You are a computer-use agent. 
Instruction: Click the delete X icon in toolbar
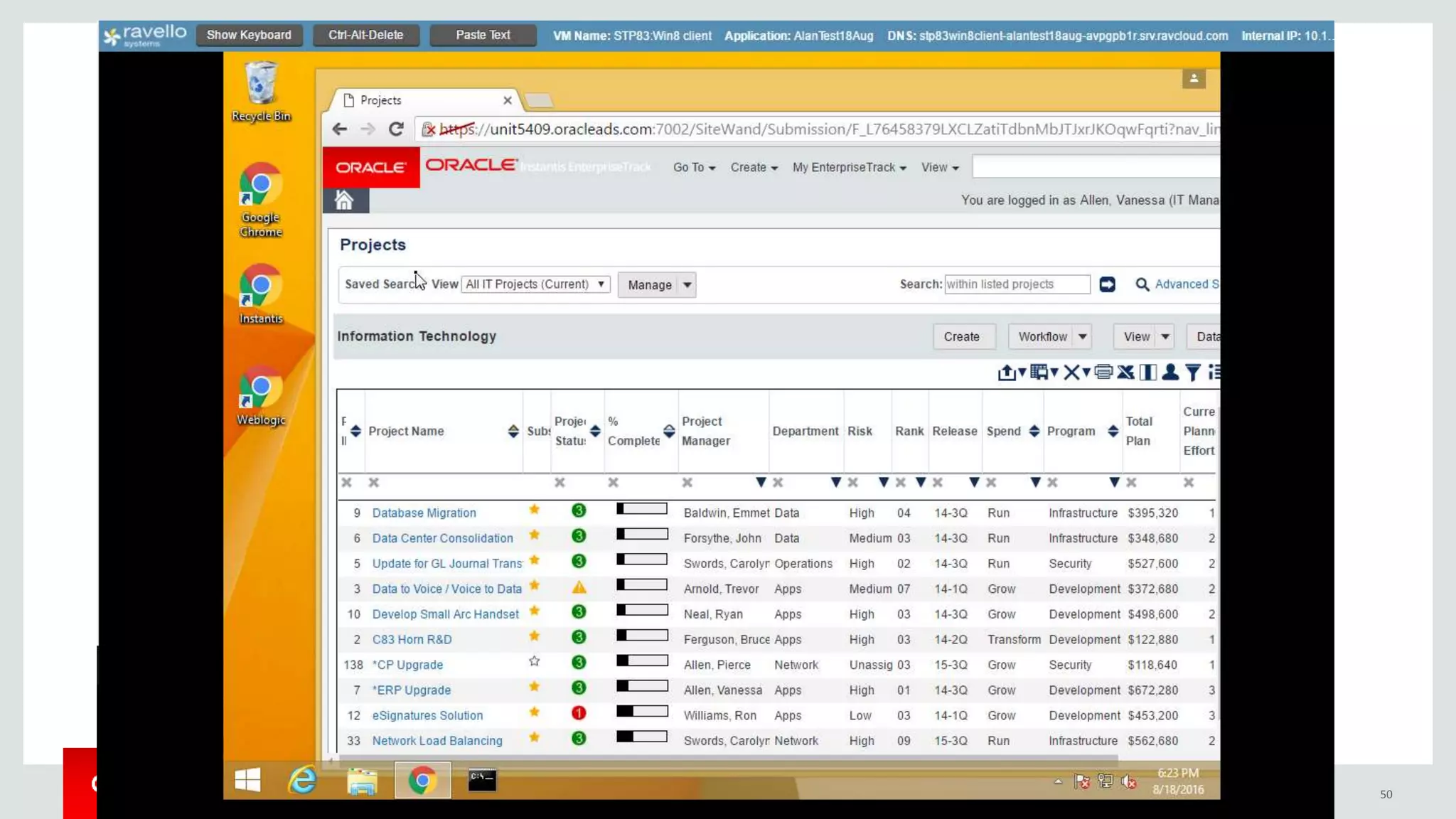(1071, 372)
